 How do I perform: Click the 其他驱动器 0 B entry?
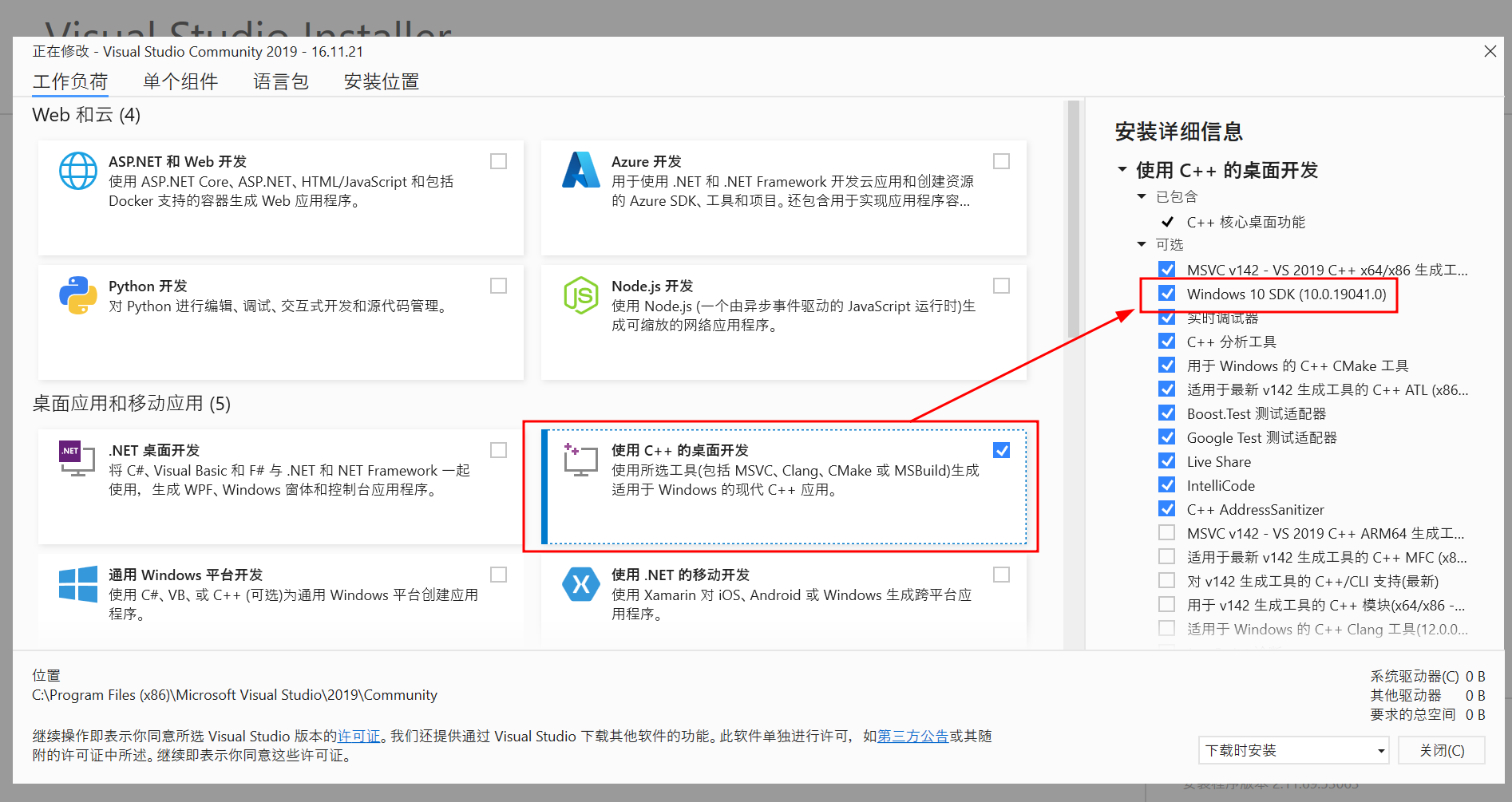point(1427,695)
